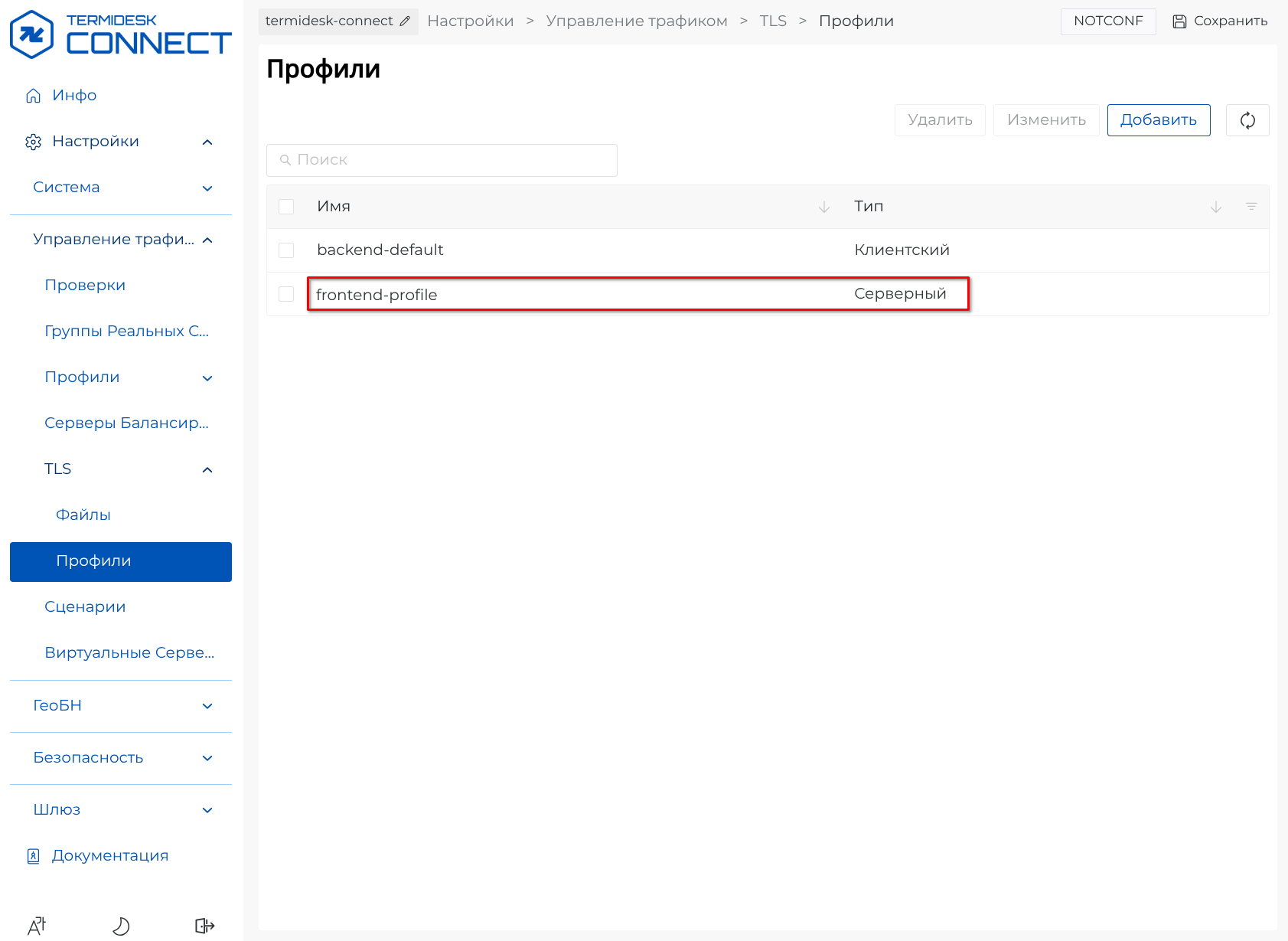Toggle dark mode with the moon icon

[121, 926]
